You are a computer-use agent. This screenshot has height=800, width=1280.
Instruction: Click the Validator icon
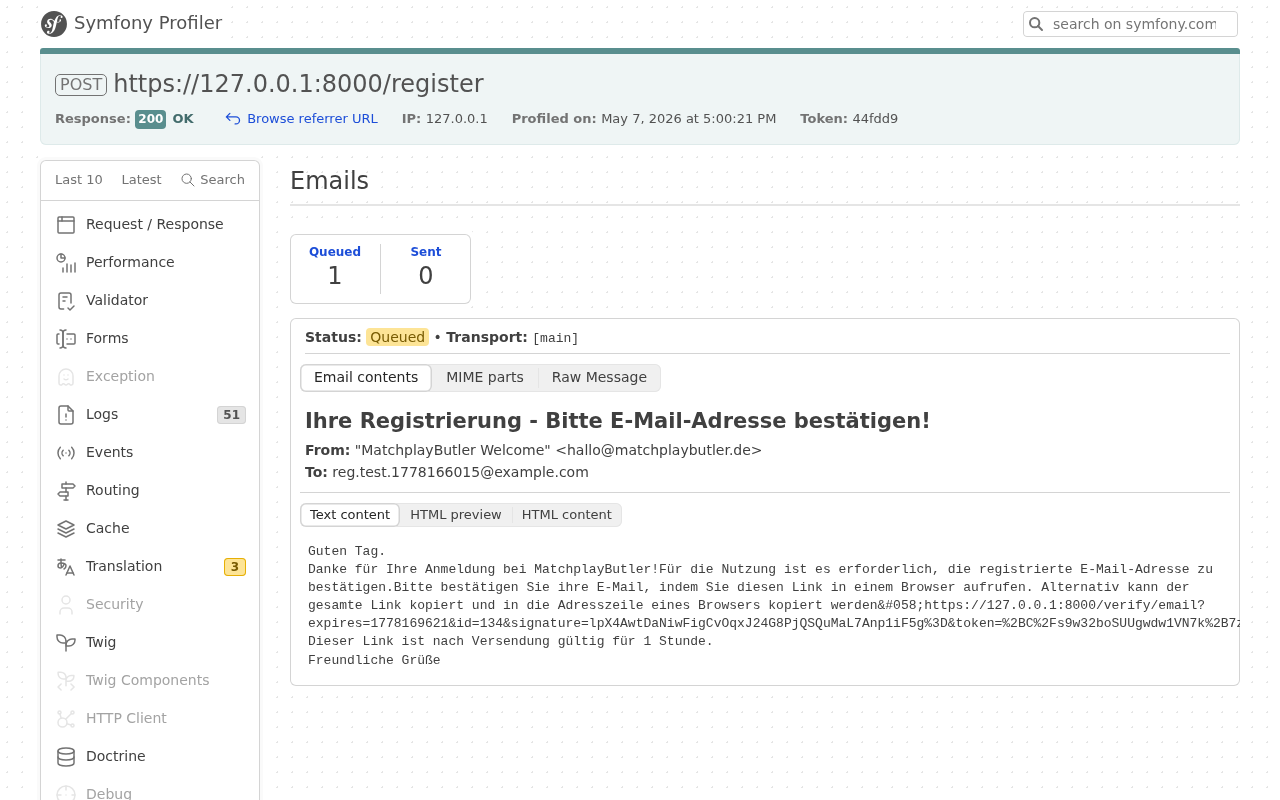pos(66,301)
